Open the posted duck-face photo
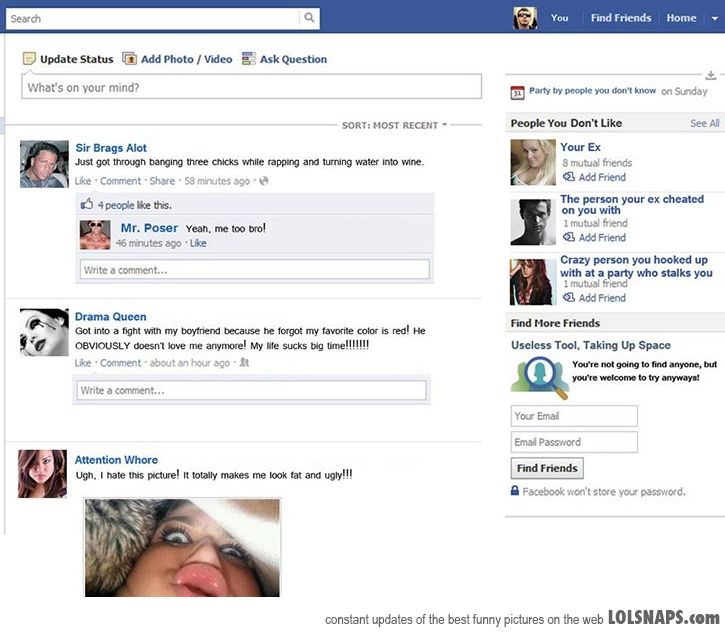The image size is (725, 637). (x=182, y=548)
